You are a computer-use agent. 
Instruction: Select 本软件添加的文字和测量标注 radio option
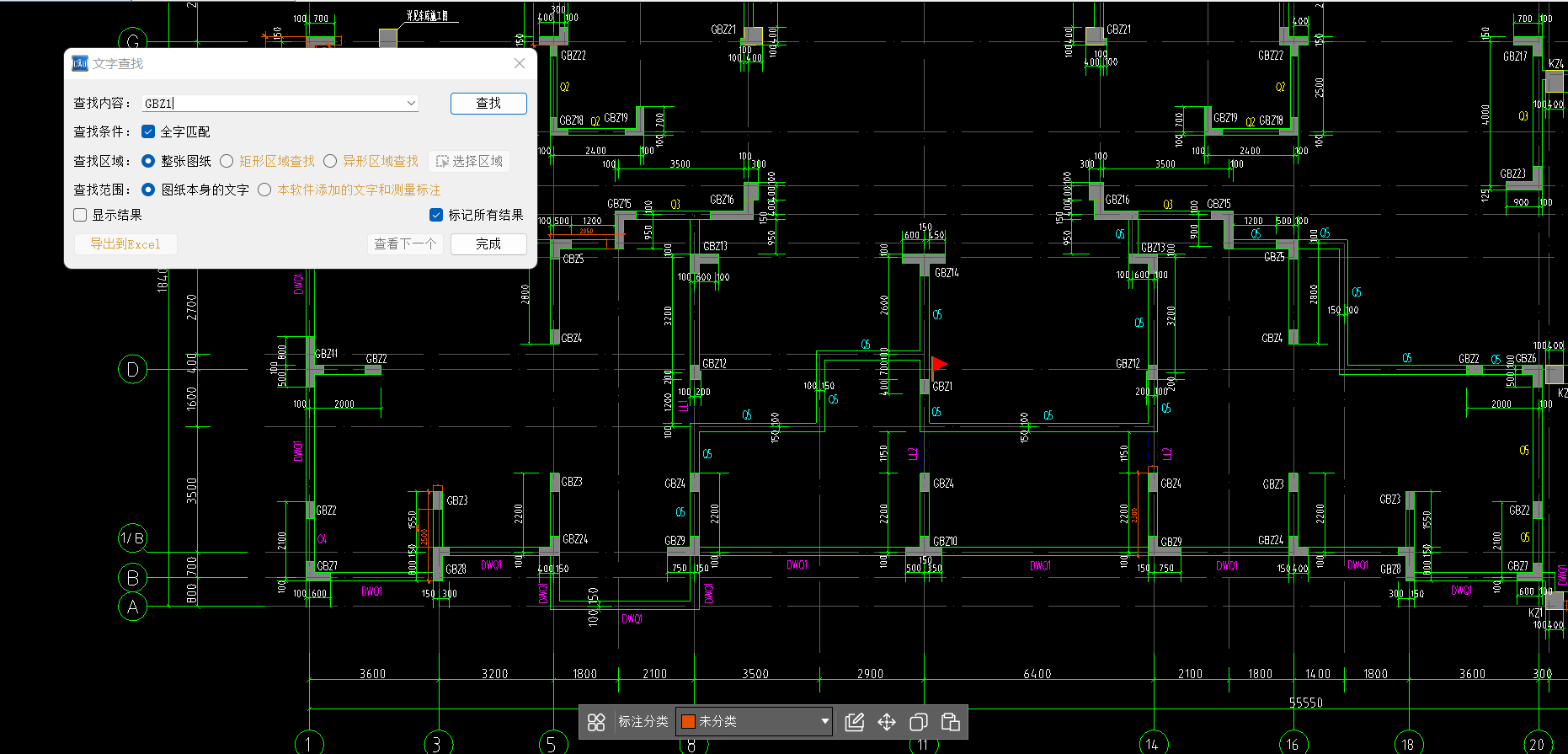[x=264, y=190]
